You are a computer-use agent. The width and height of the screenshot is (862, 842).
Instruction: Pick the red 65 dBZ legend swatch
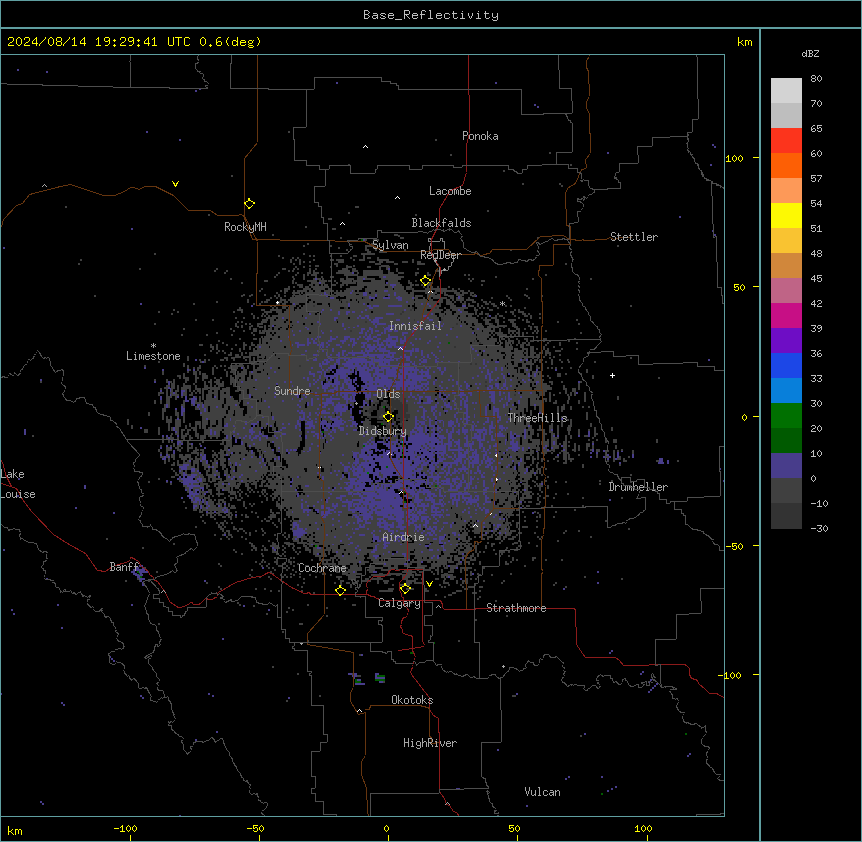pos(786,140)
